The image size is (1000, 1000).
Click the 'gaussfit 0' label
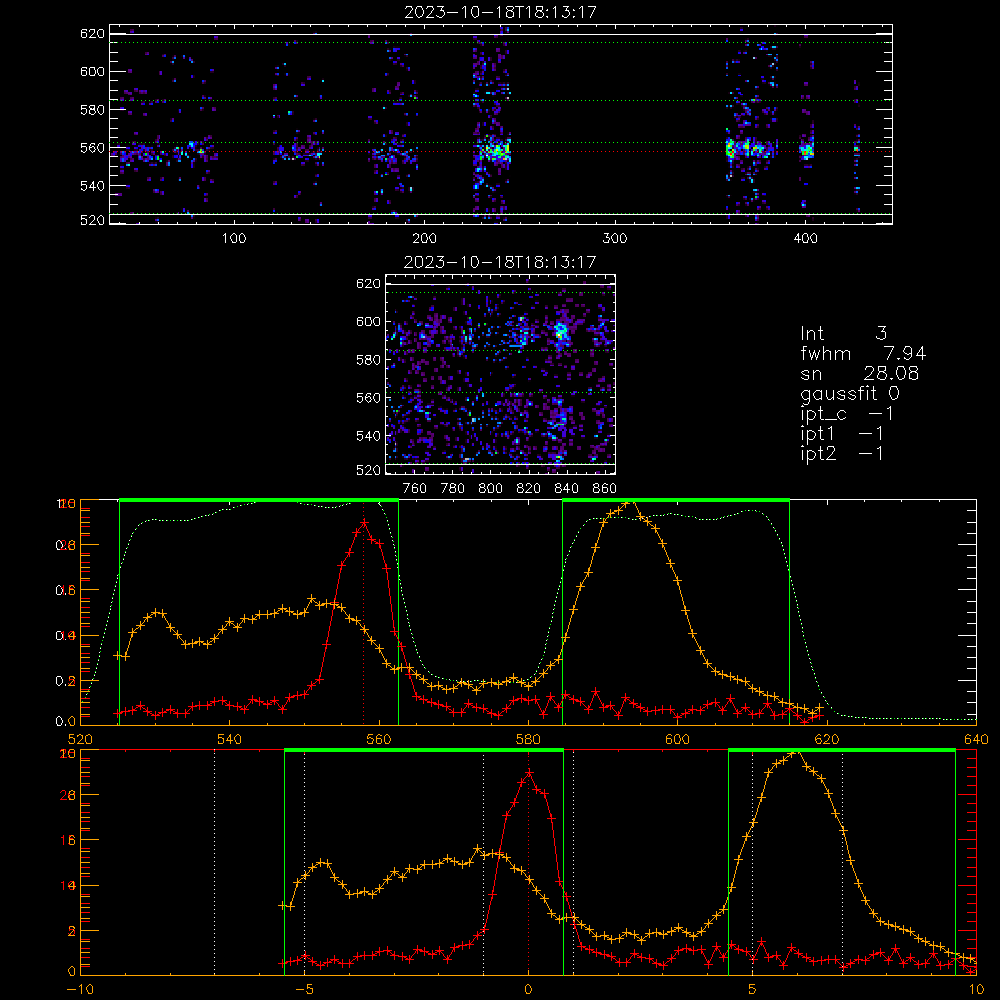(850, 393)
